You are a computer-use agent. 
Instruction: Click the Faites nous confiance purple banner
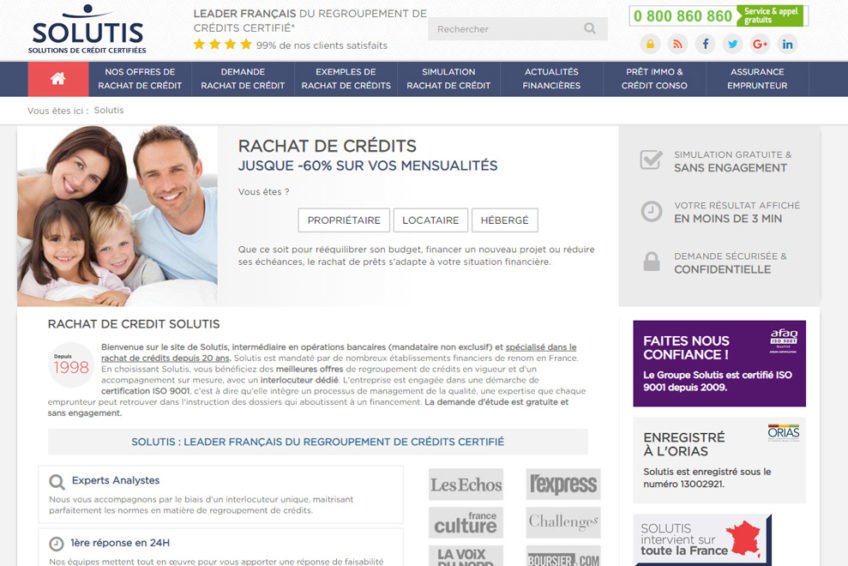[x=719, y=363]
